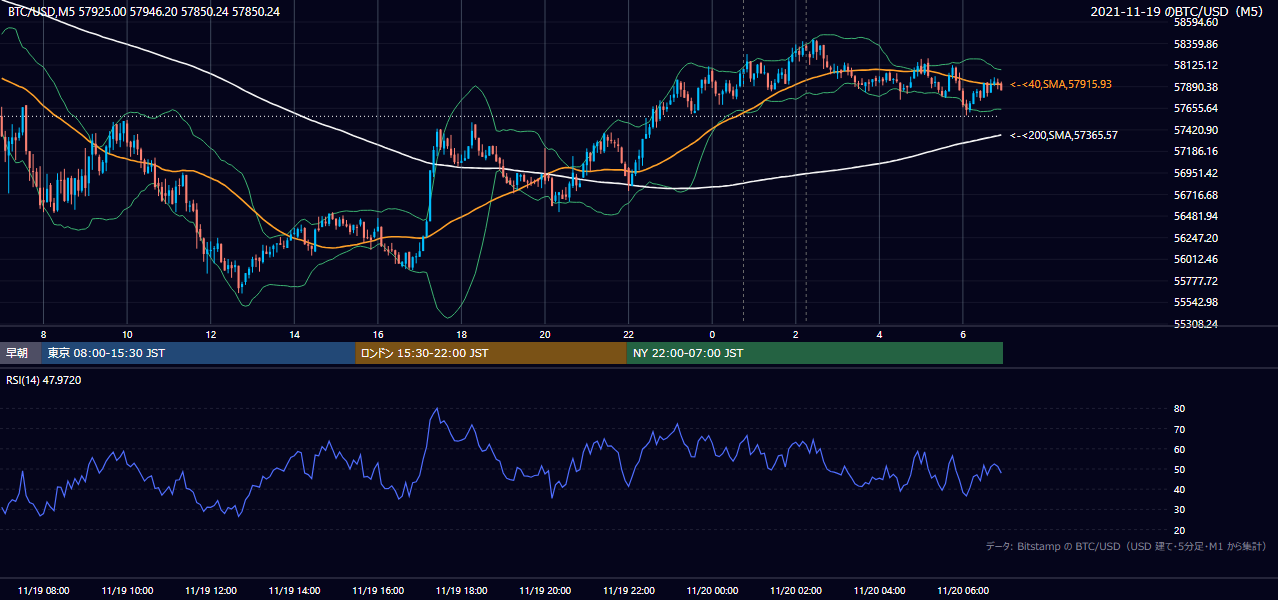Click bottom time label 11/19 16:00
Viewport: 1278px width, 600px height.
[378, 591]
